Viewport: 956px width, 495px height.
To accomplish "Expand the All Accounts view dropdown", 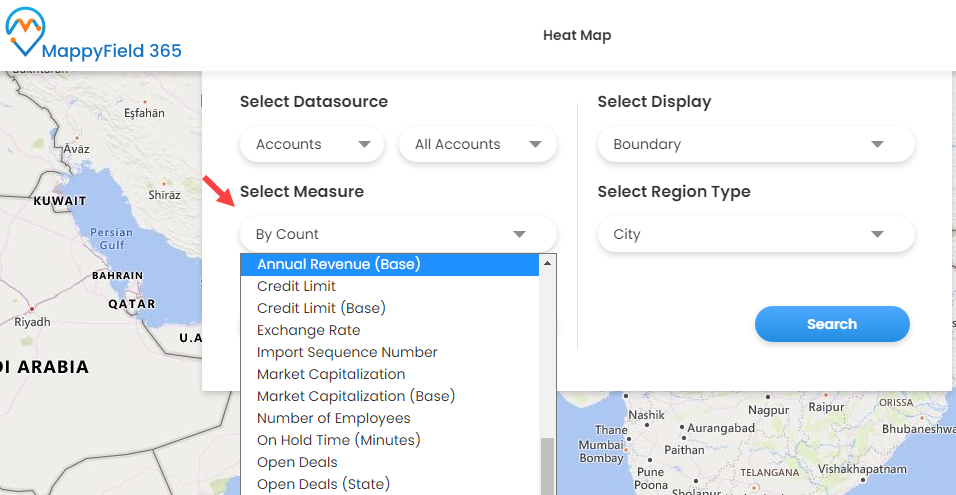I will [x=477, y=144].
